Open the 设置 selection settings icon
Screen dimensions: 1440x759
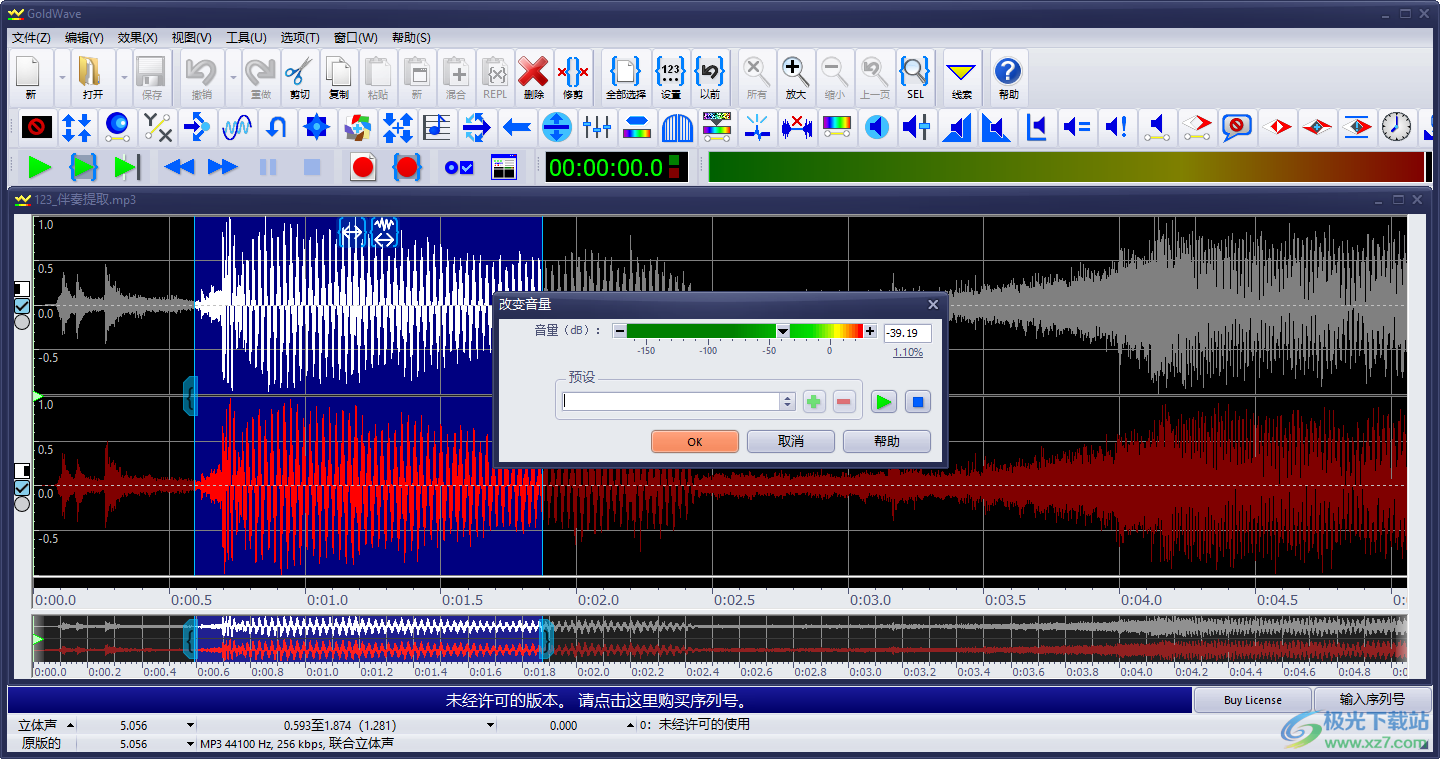670,77
